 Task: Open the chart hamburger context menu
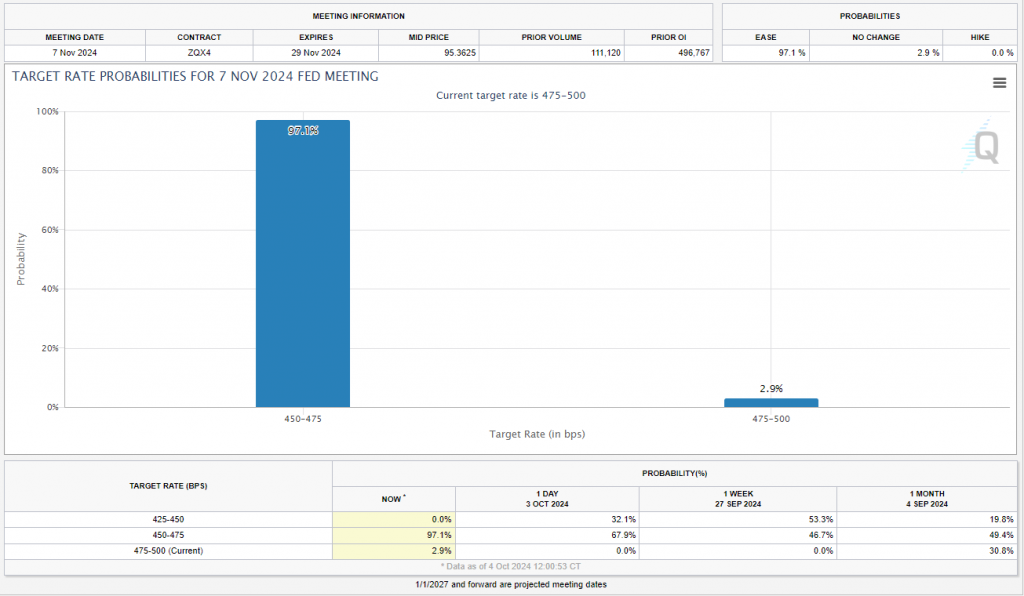coord(999,83)
